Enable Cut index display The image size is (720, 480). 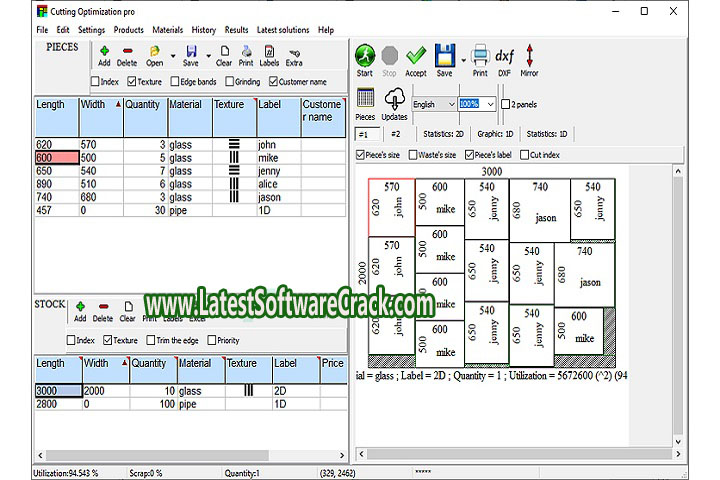pos(524,155)
